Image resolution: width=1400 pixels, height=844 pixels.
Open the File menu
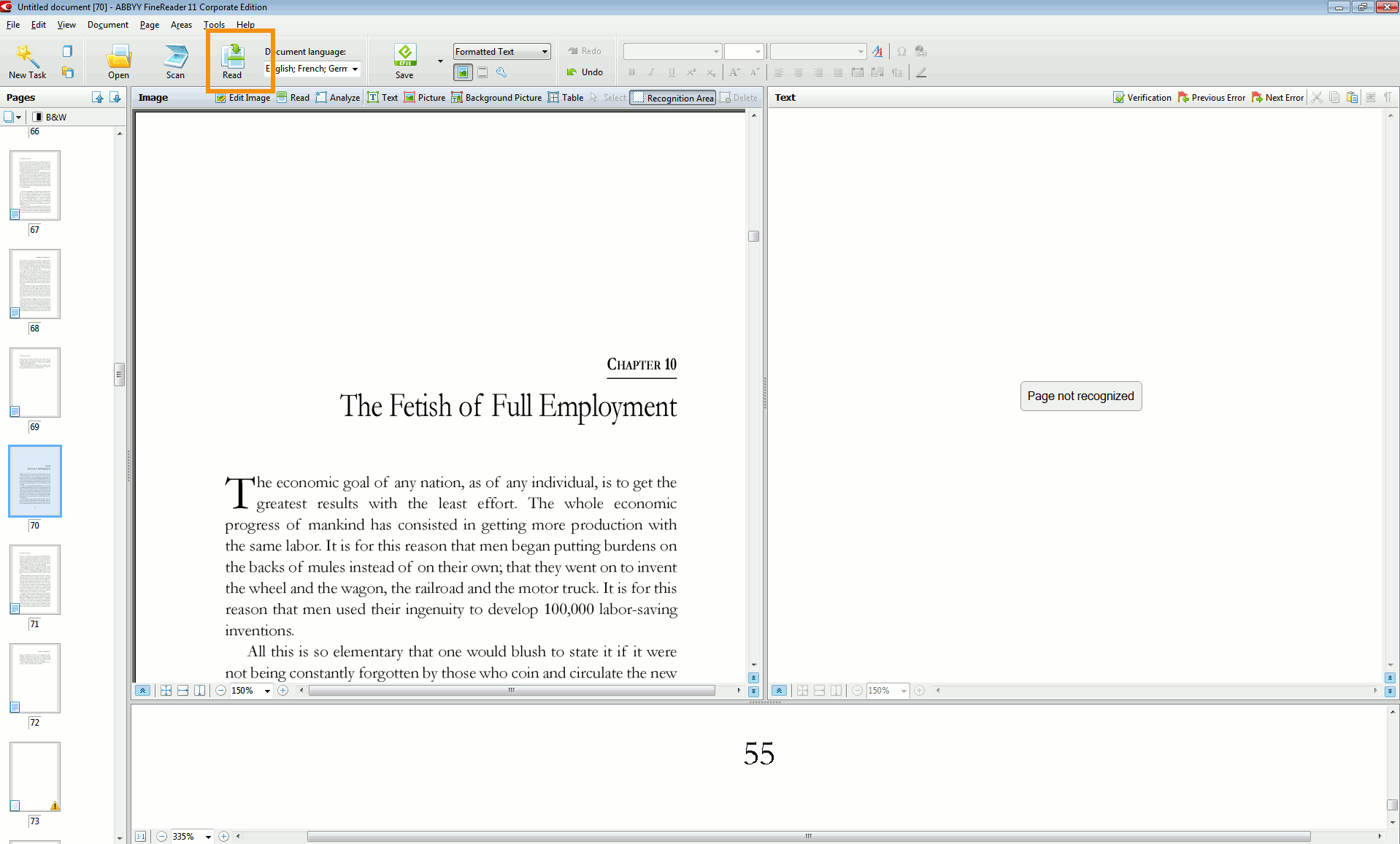[x=13, y=25]
